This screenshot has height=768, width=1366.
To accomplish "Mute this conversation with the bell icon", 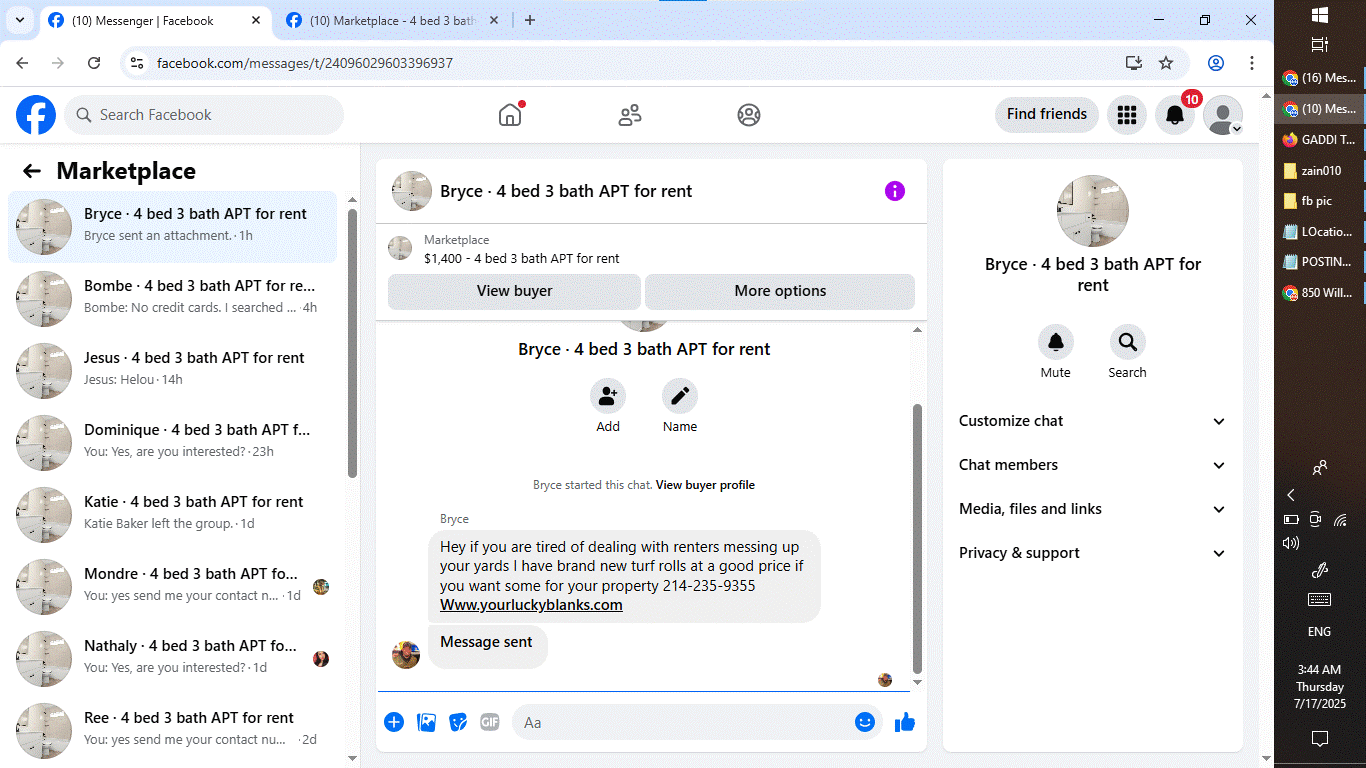I will [x=1056, y=342].
